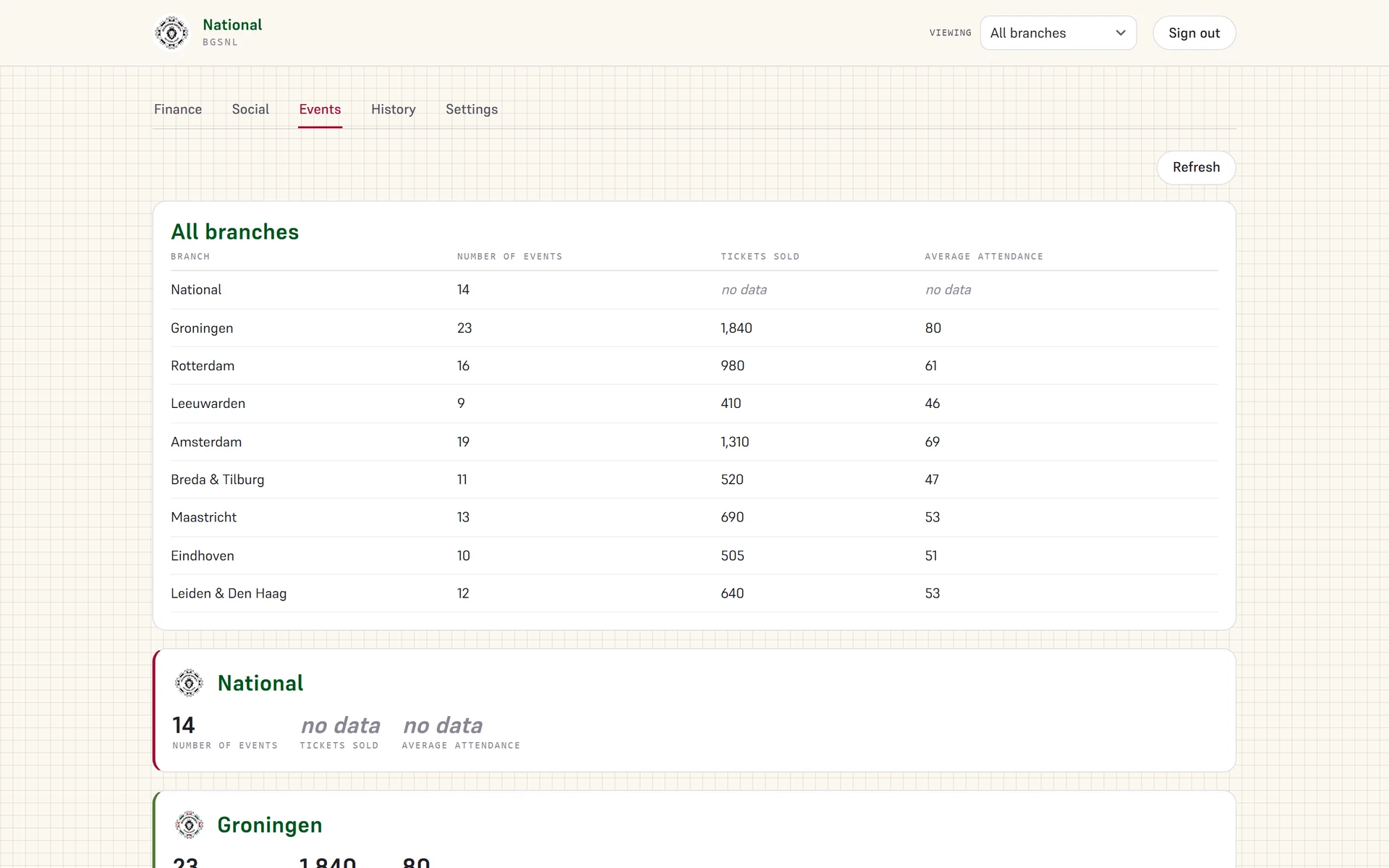Select the Breda & Tilburg branch row
This screenshot has width=1389, height=868.
694,480
